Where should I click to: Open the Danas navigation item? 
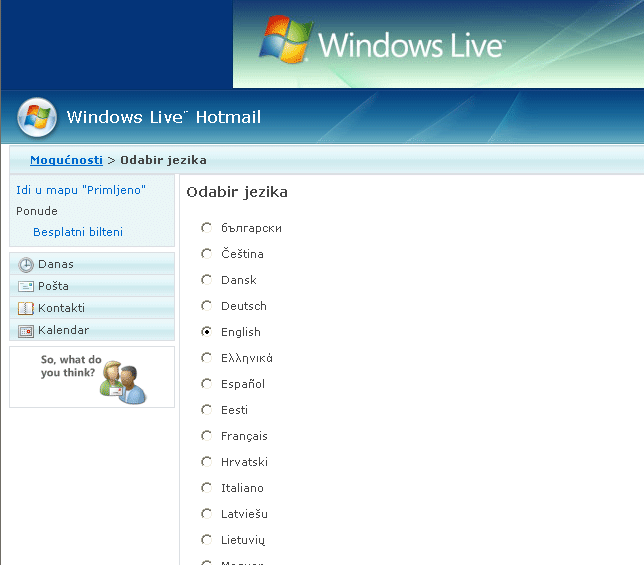[x=92, y=264]
